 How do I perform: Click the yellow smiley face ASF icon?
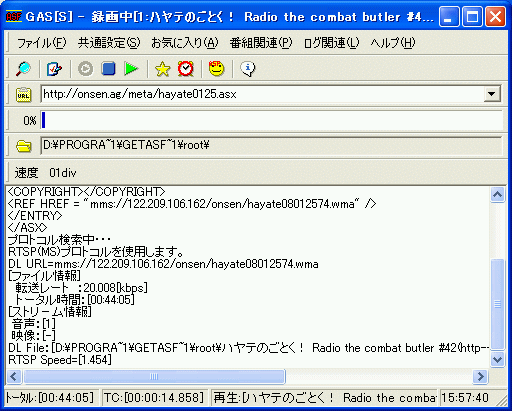[x=217, y=69]
